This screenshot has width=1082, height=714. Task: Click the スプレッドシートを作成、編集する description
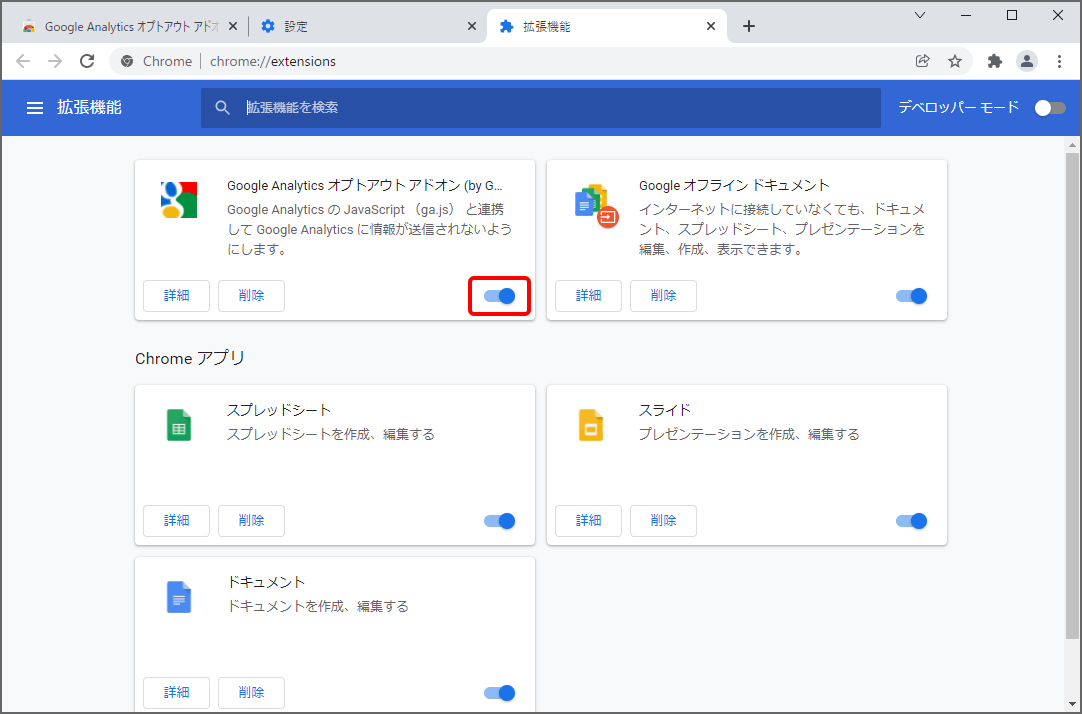331,435
